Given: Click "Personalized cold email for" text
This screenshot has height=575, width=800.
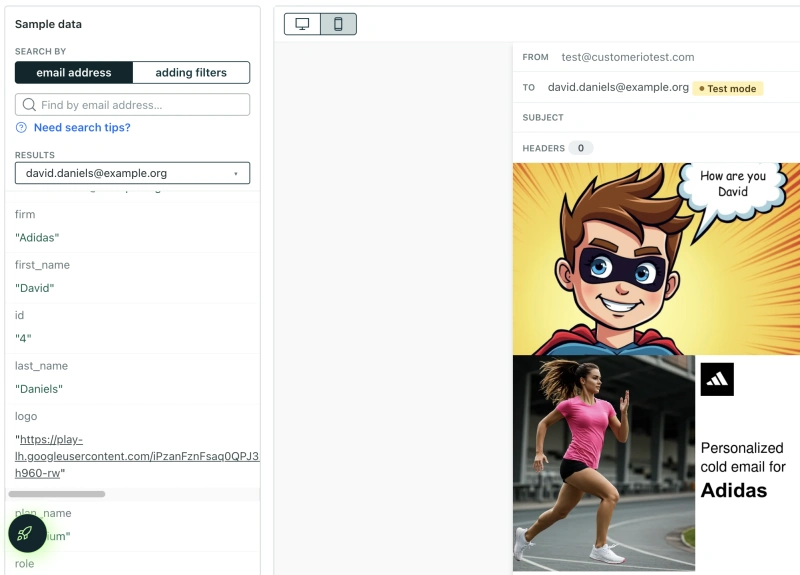Looking at the screenshot, I should tap(742, 457).
